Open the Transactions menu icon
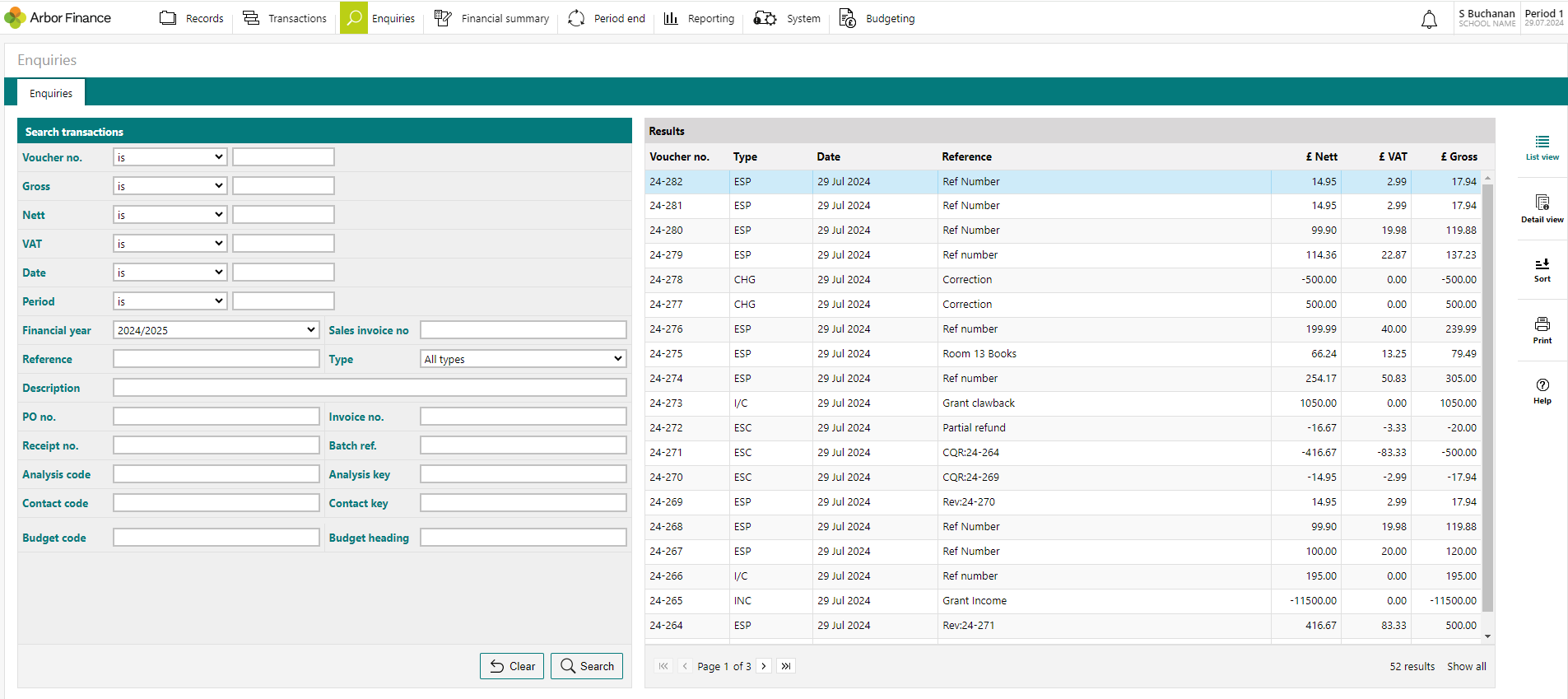The image size is (1568, 699). (251, 18)
